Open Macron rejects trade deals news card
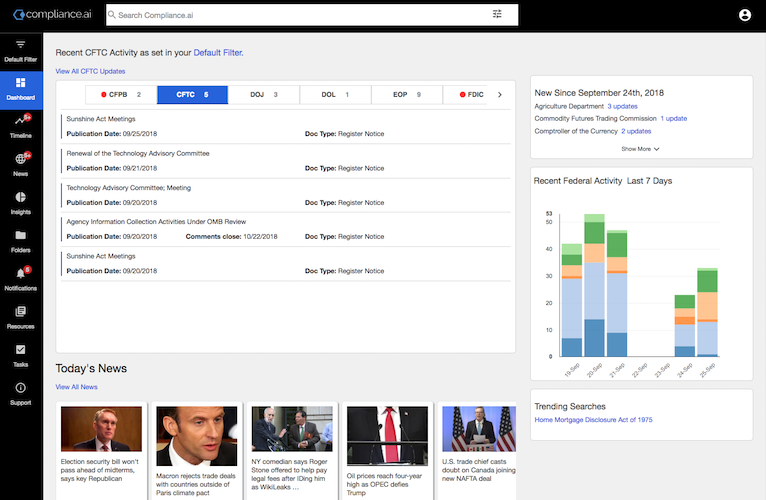This screenshot has height=500, width=766. 196,451
